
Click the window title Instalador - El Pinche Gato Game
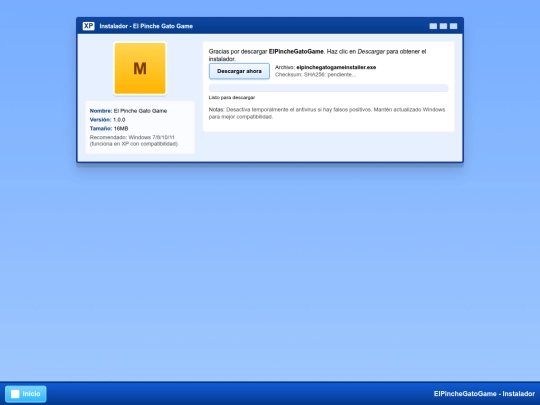pyautogui.click(x=146, y=26)
